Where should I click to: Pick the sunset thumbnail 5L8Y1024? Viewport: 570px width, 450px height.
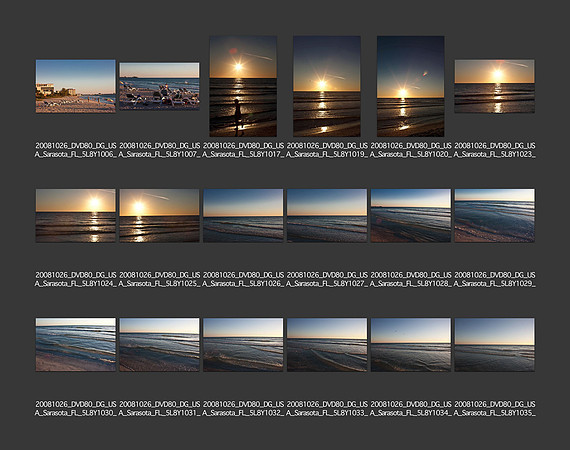(x=76, y=216)
